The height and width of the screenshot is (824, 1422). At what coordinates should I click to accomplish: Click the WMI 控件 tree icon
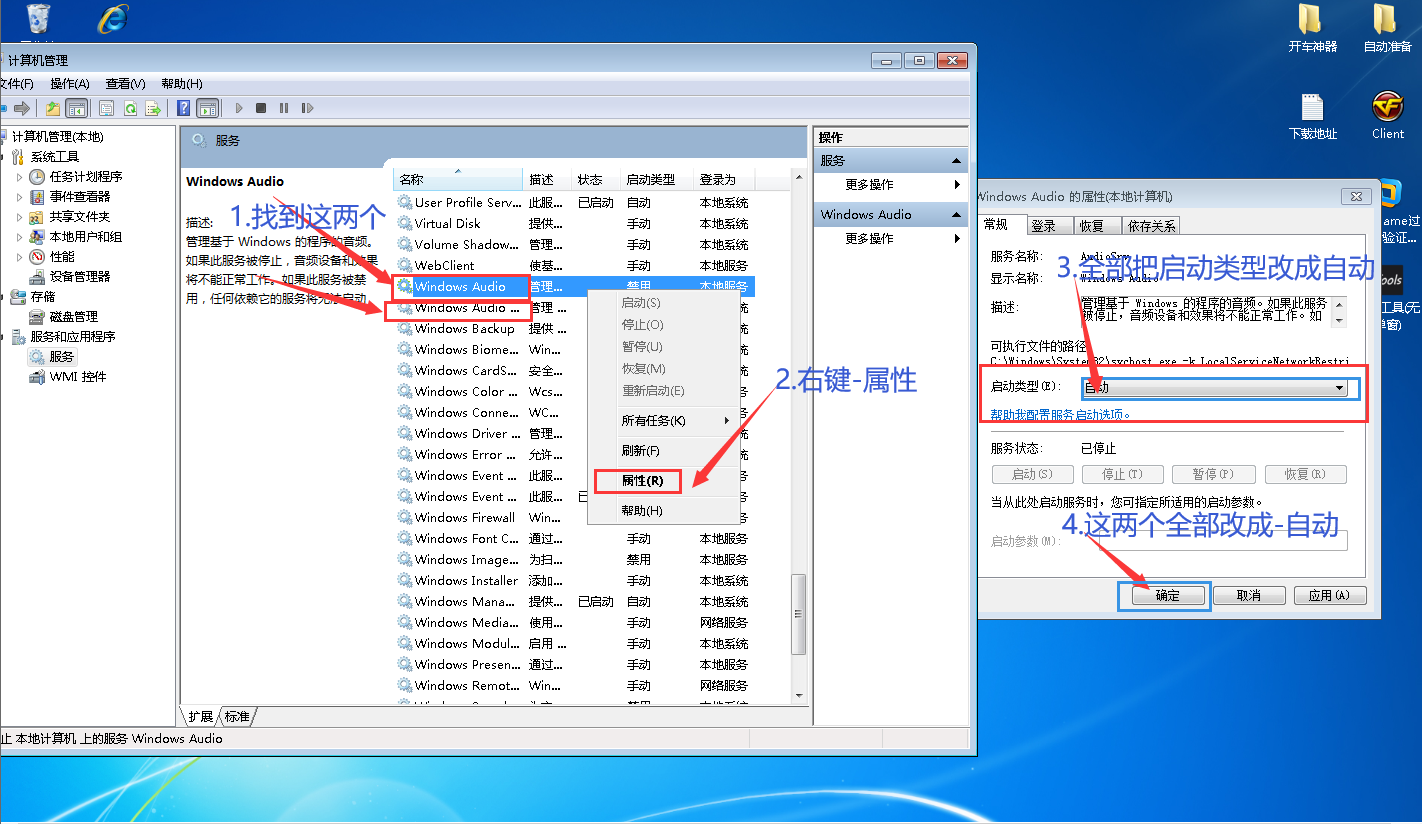pos(37,376)
